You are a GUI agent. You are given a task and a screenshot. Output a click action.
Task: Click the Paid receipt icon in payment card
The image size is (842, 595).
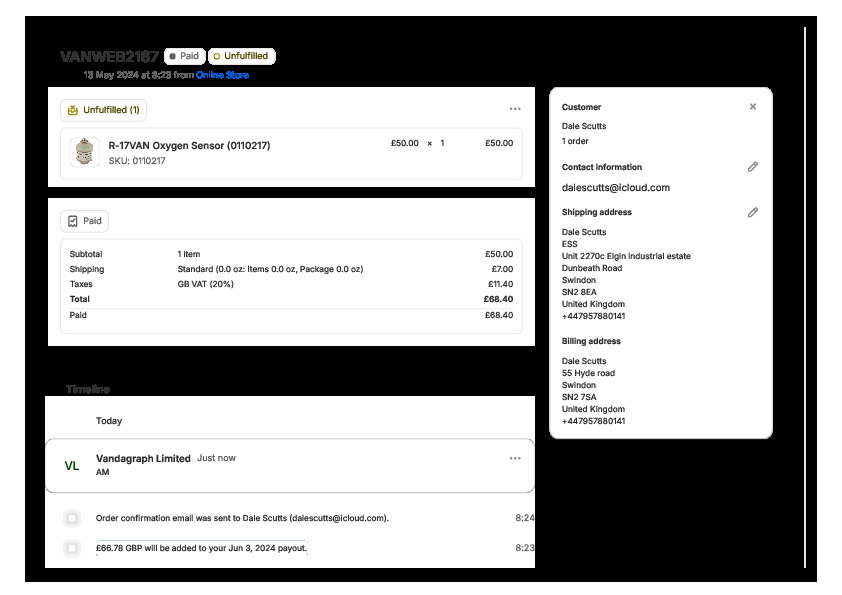72,221
